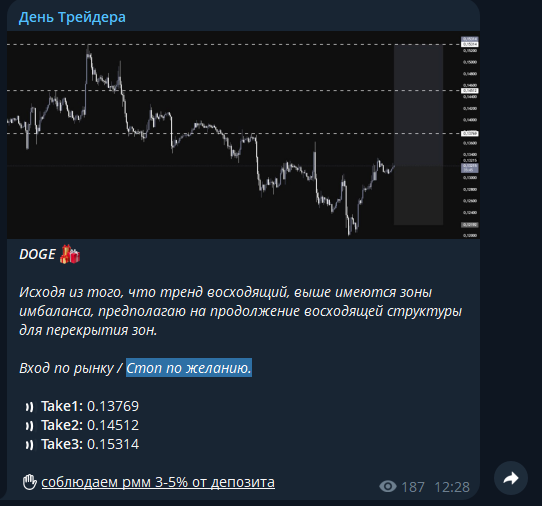The image size is (542, 506).
Task: Click the message timestamp 12:28
Action: pyautogui.click(x=452, y=487)
